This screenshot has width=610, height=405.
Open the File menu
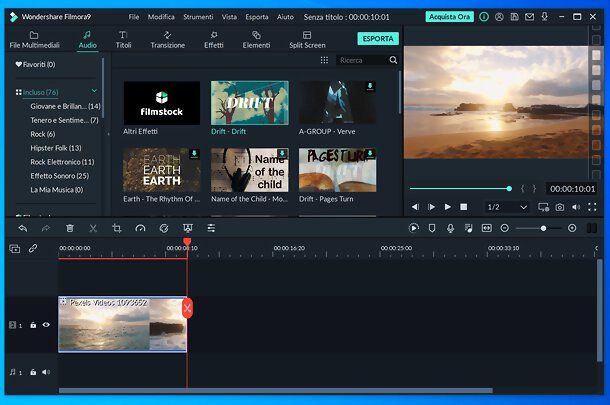(134, 17)
